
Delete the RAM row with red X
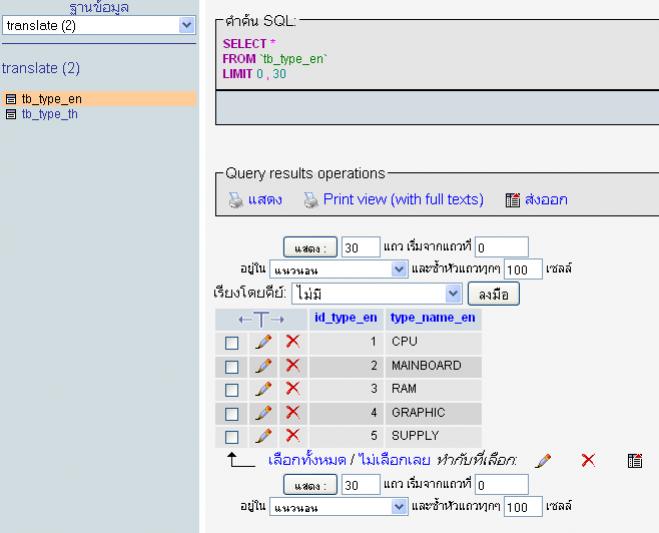pos(293,388)
